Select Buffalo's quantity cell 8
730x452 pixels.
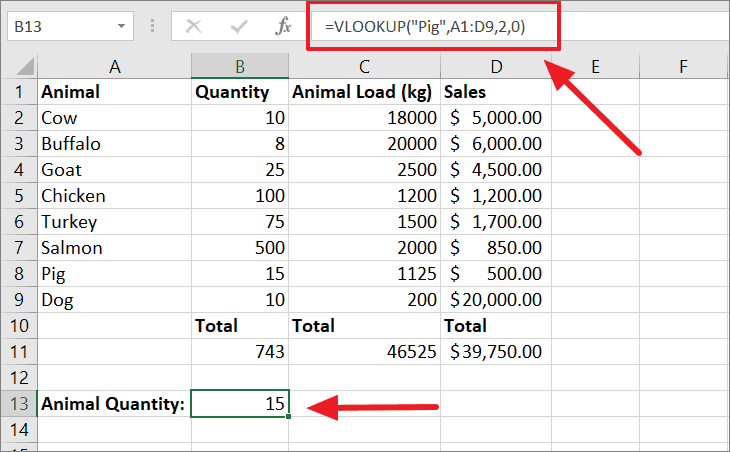pyautogui.click(x=240, y=144)
